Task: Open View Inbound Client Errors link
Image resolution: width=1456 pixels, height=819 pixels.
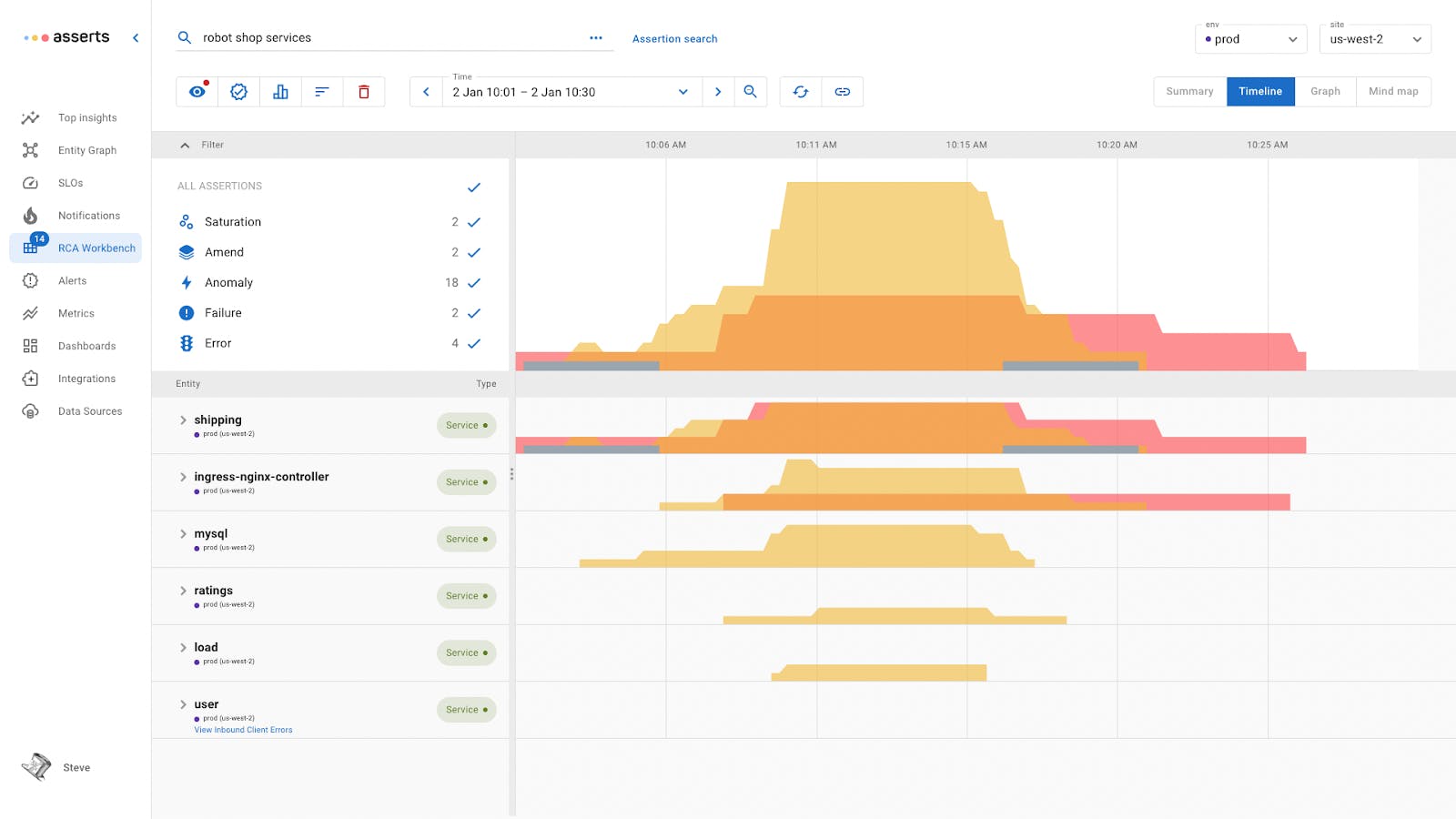Action: (243, 730)
